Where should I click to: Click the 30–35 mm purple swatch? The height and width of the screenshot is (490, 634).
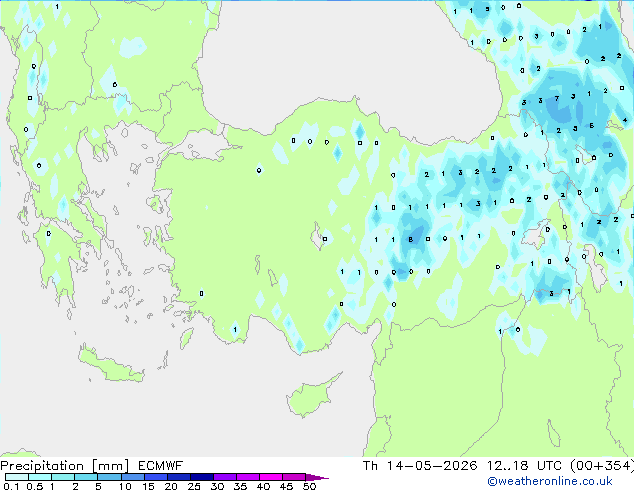[x=224, y=477]
